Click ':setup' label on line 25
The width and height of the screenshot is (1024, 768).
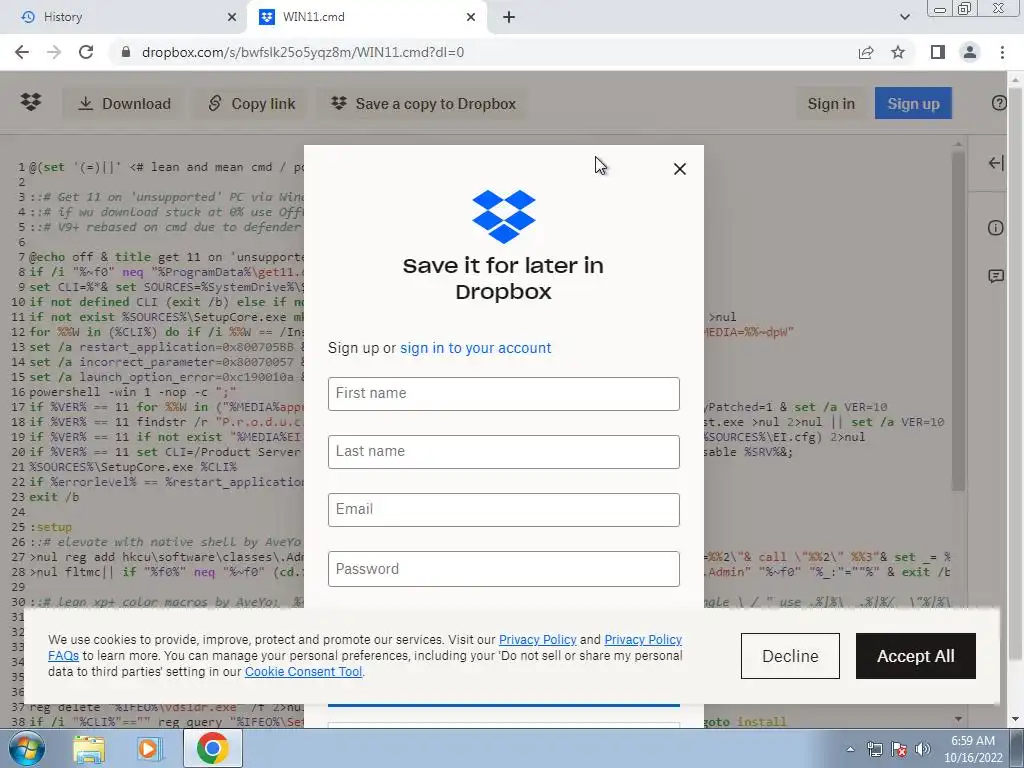coord(50,527)
